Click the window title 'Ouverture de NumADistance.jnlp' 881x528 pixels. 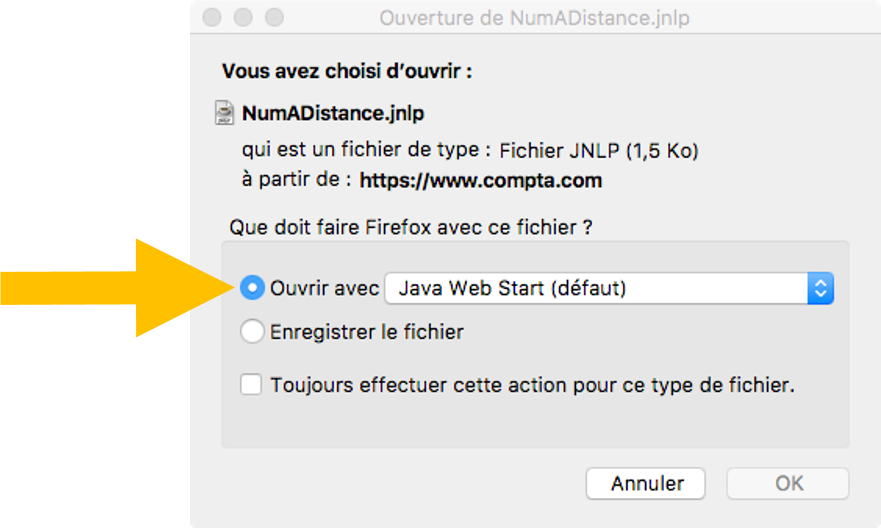click(x=534, y=18)
